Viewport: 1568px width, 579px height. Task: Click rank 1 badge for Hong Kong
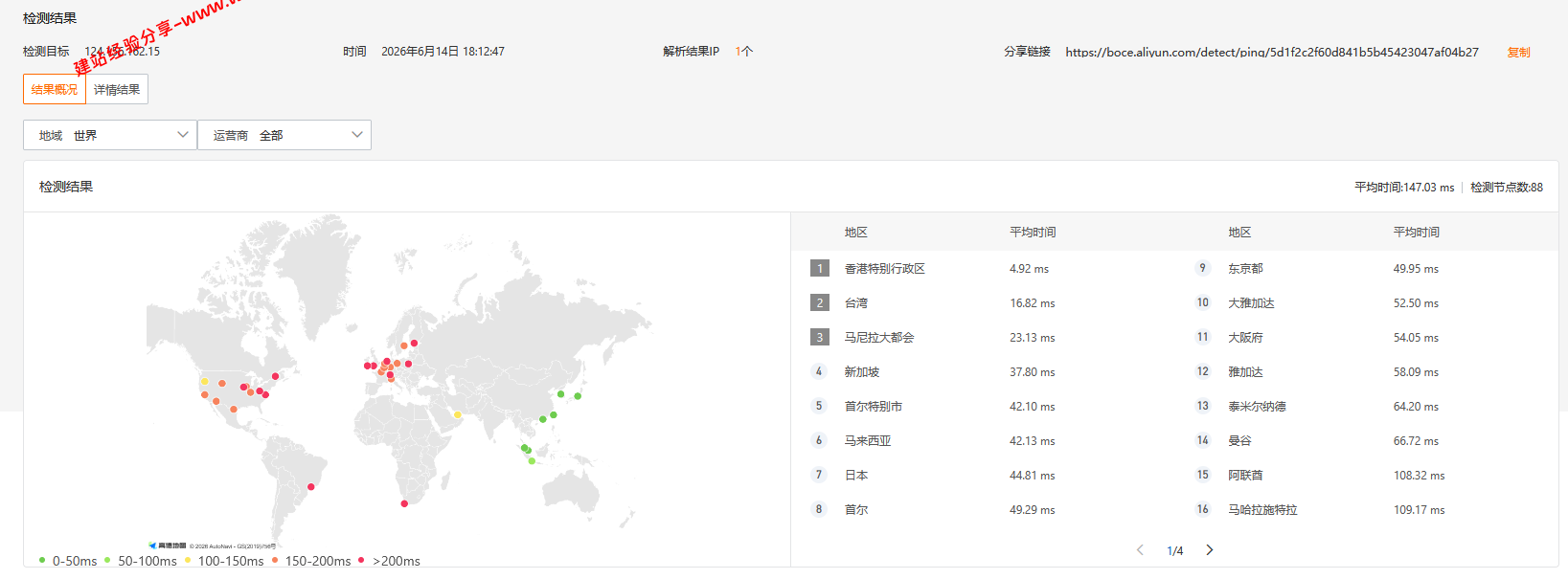coord(819,268)
